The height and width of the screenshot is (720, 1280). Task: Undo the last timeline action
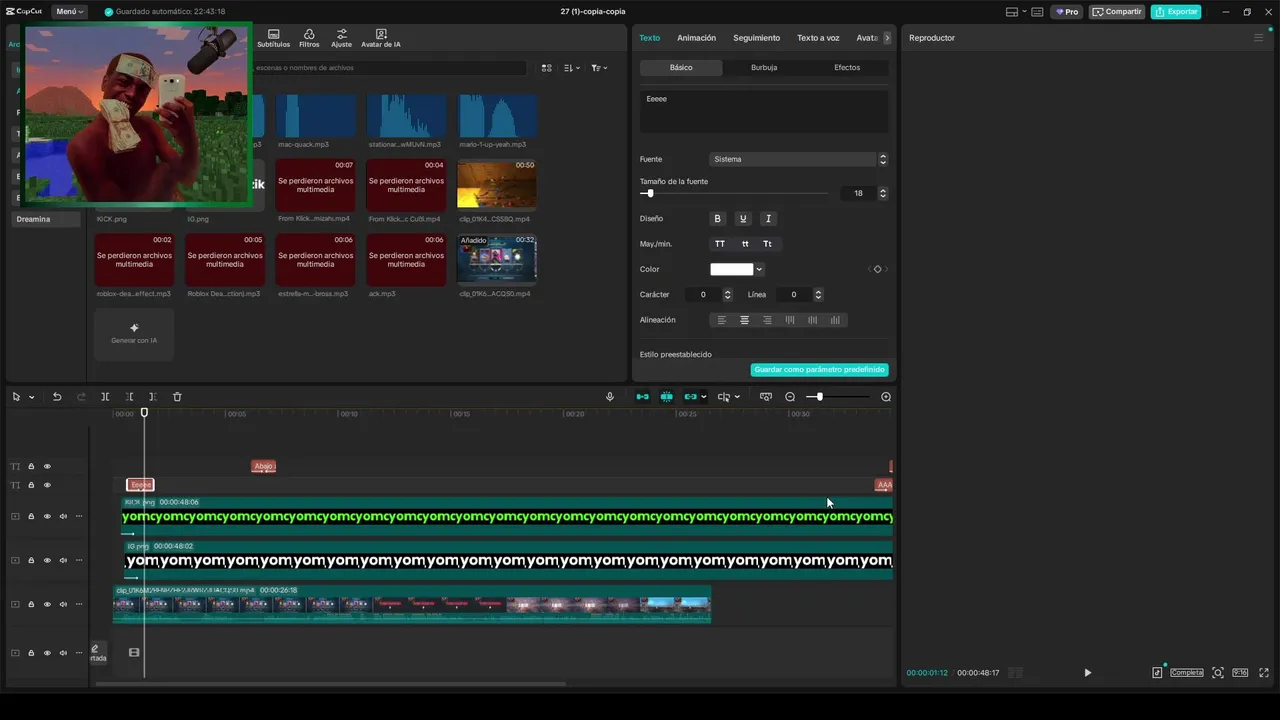[x=57, y=397]
